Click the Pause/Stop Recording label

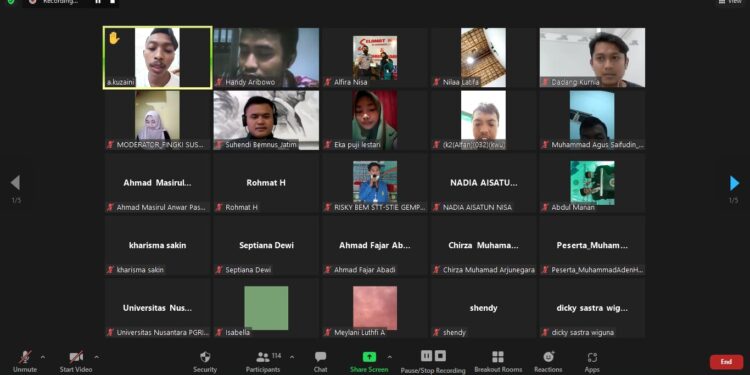point(433,371)
